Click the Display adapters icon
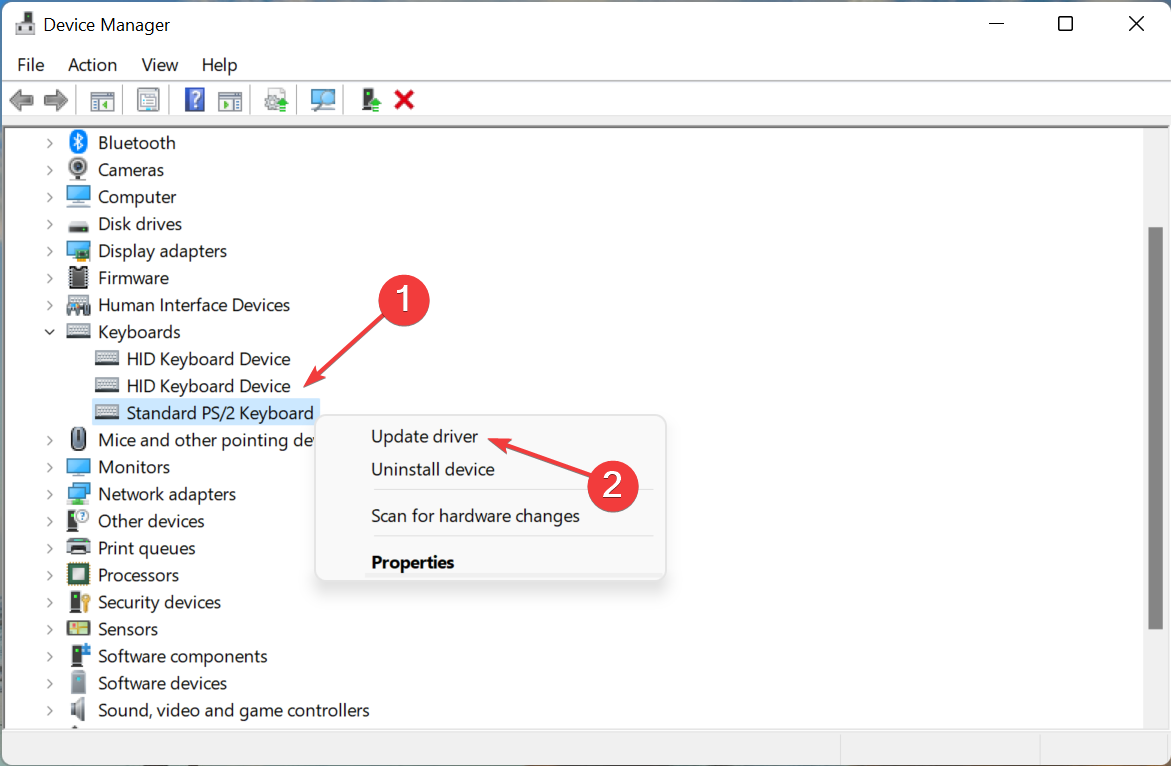This screenshot has height=766, width=1171. tap(78, 251)
